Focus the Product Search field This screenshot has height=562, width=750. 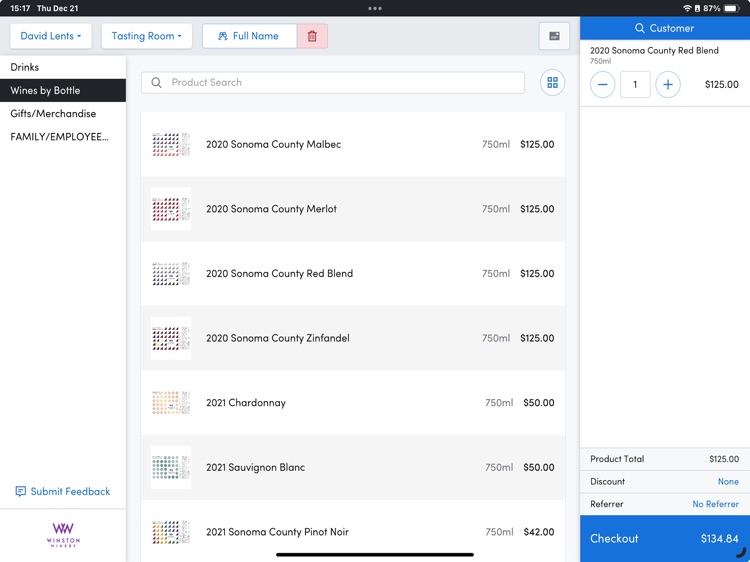[x=333, y=83]
